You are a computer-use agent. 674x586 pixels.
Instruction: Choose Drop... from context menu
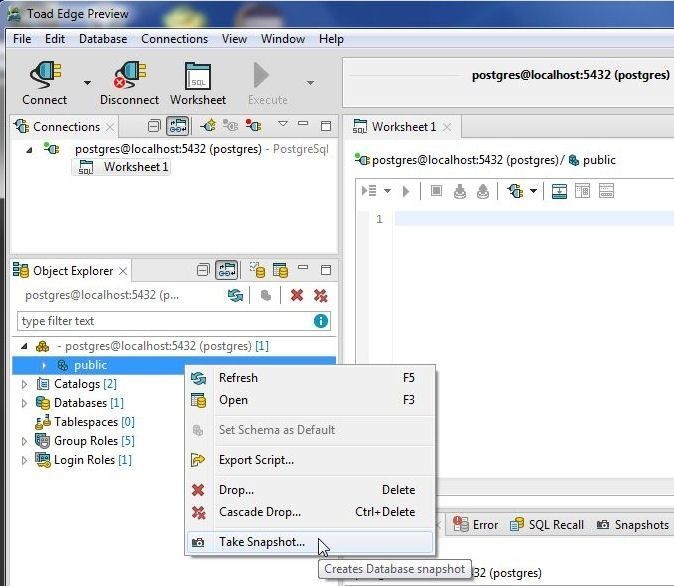pos(310,490)
